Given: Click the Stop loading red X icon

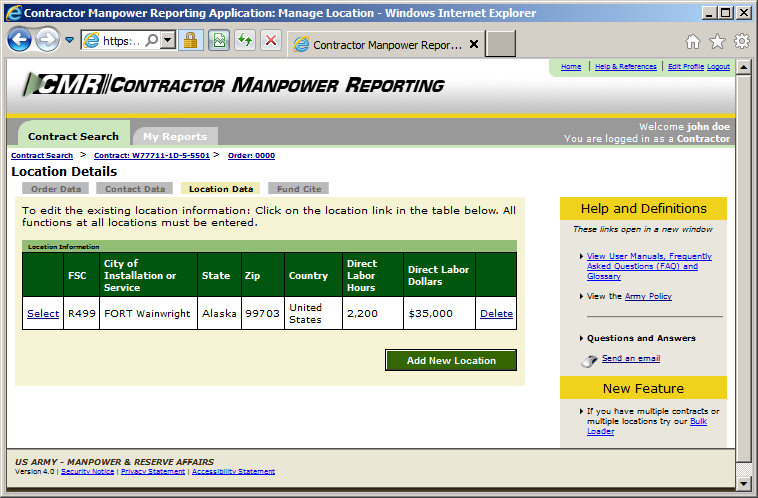Looking at the screenshot, I should 270,41.
